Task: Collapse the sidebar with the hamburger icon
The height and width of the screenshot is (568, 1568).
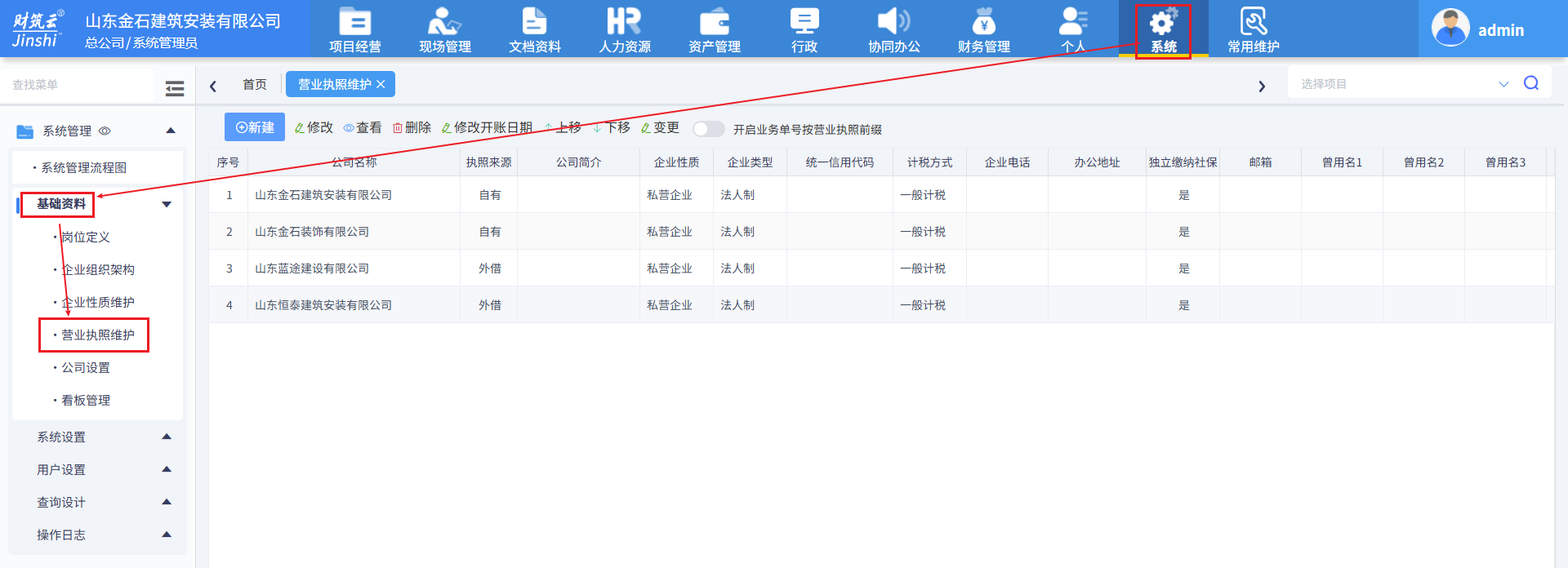Action: [175, 88]
